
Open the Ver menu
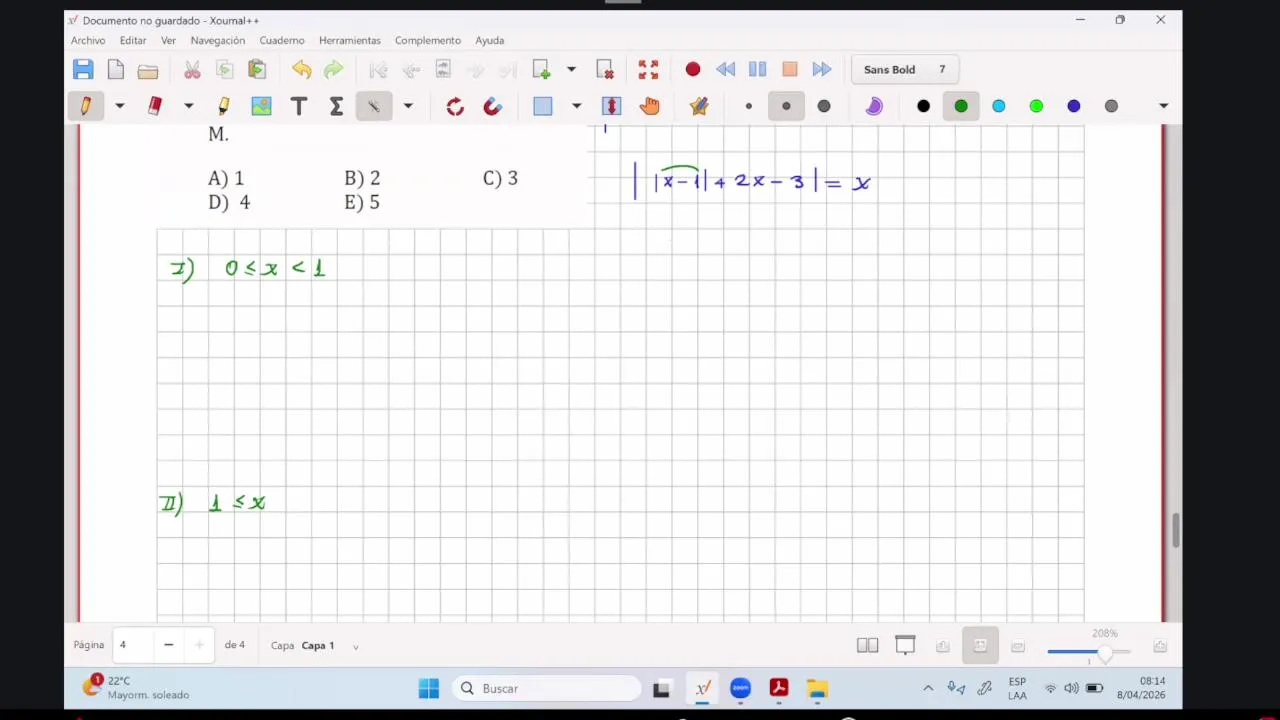(x=168, y=40)
